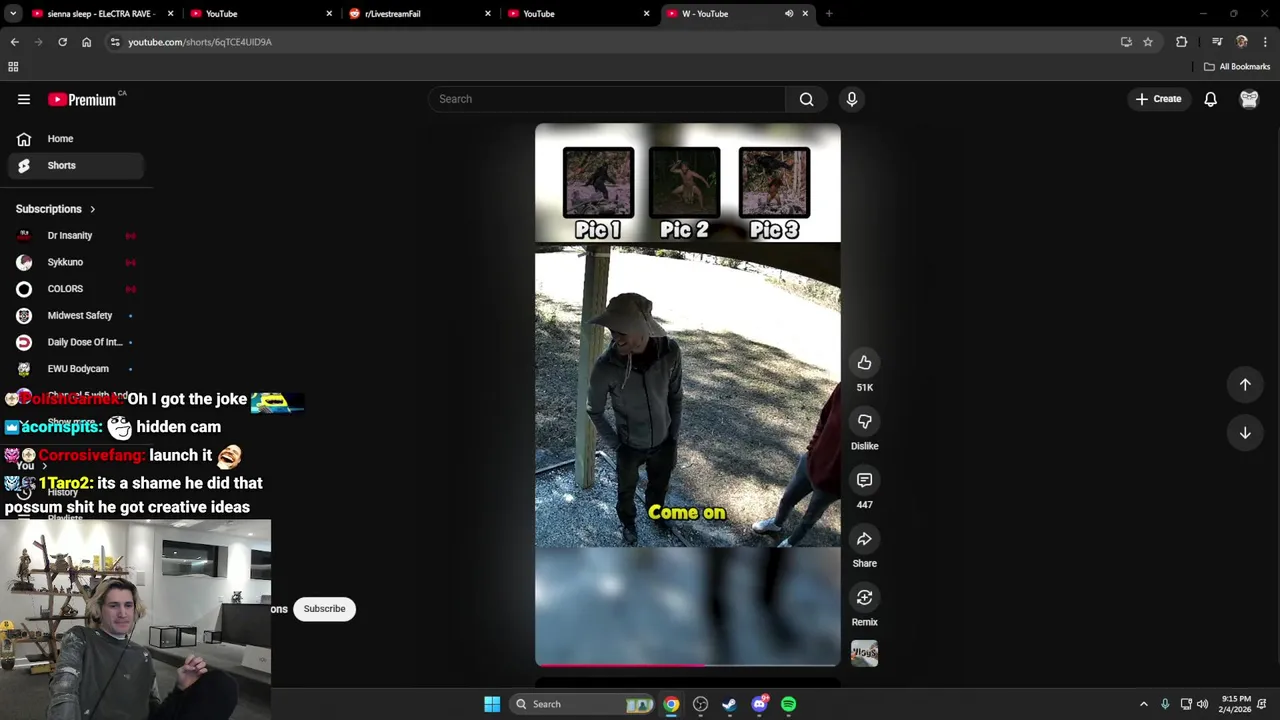1280x720 pixels.
Task: View site information icon in the address bar
Action: coord(115,42)
